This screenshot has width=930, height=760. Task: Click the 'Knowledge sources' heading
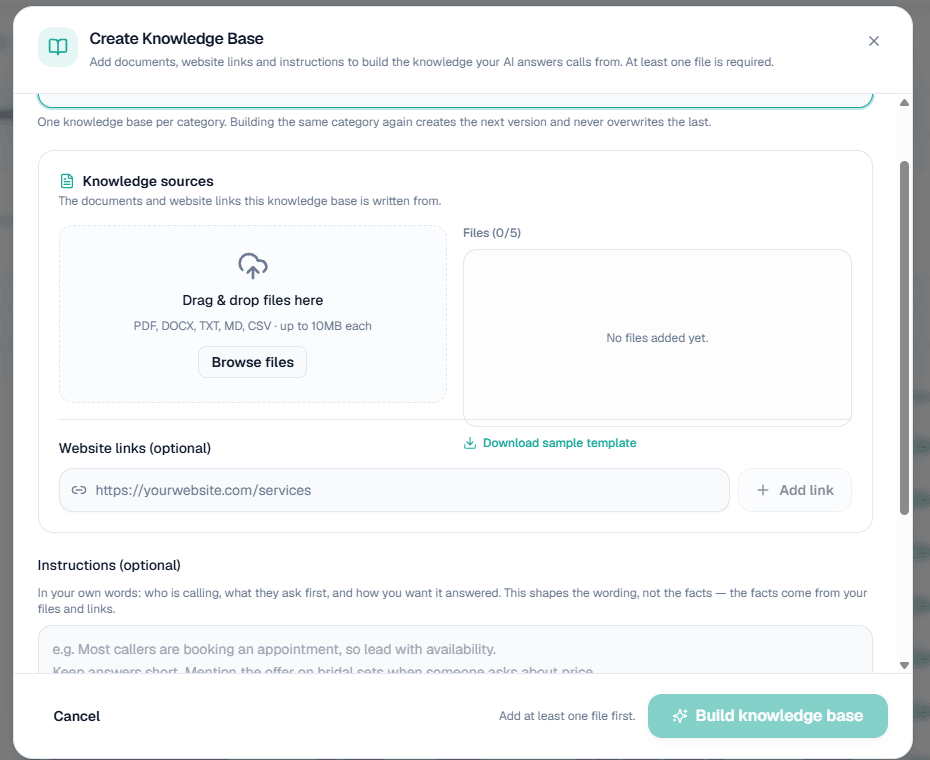coord(148,181)
